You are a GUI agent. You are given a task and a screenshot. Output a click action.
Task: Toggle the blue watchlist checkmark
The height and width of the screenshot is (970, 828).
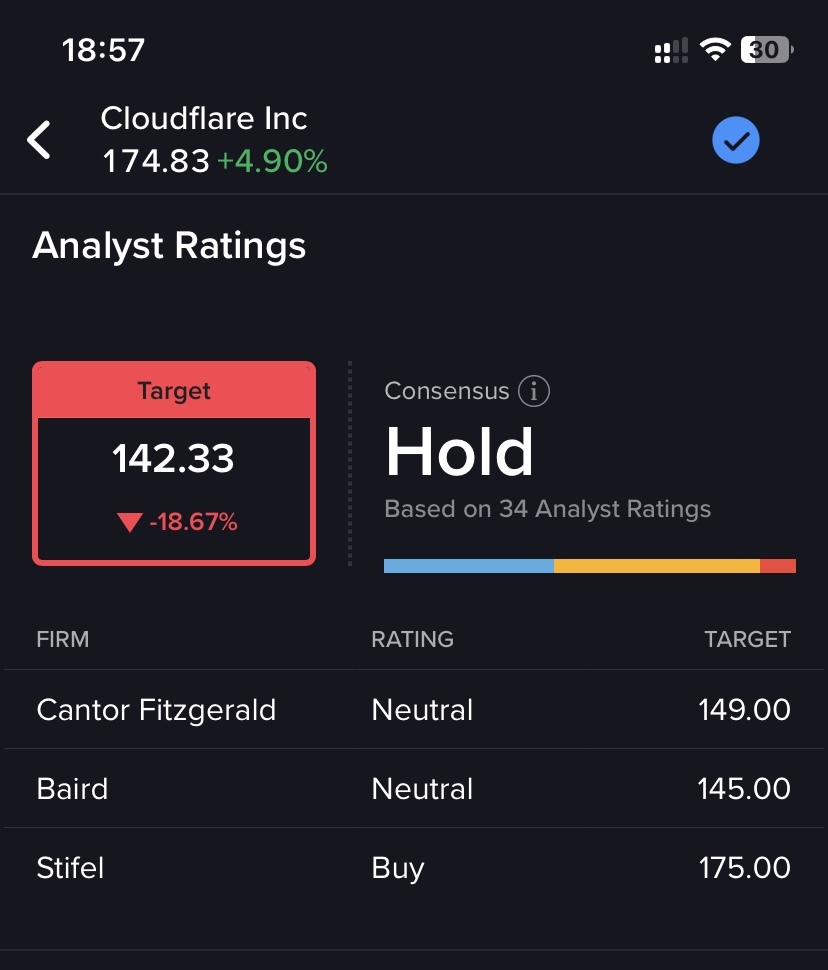tap(736, 141)
